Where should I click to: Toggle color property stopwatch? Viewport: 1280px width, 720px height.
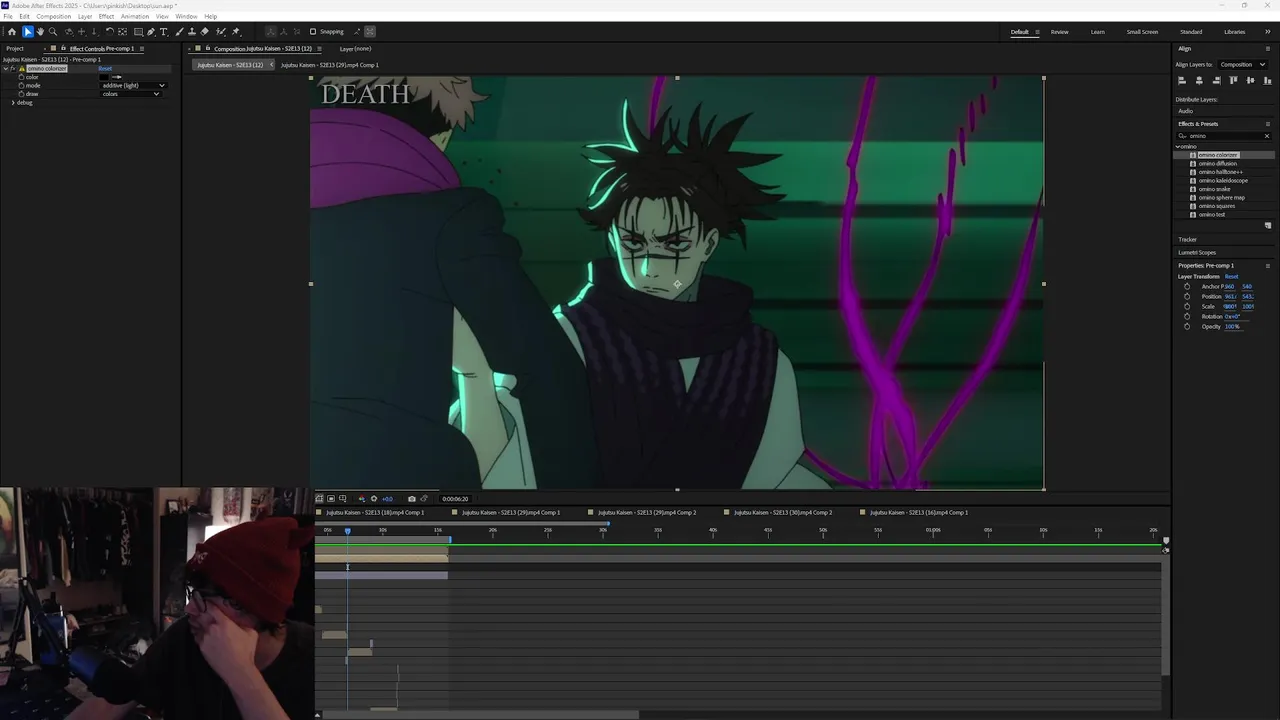(x=21, y=77)
